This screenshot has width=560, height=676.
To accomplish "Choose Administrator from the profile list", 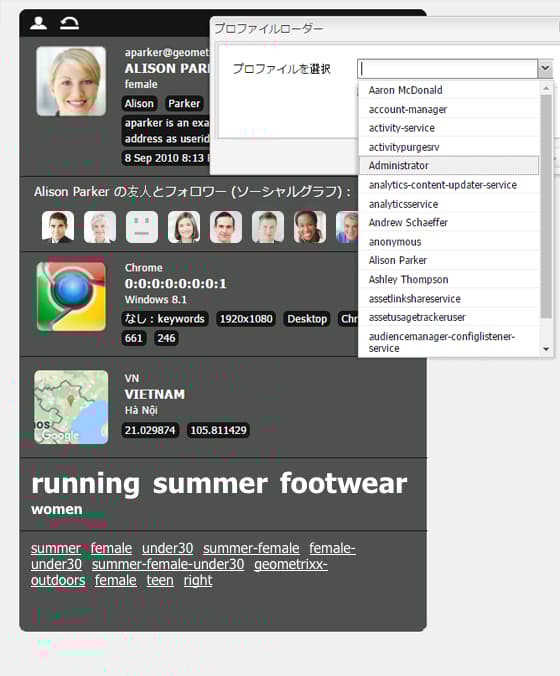I will click(x=449, y=166).
